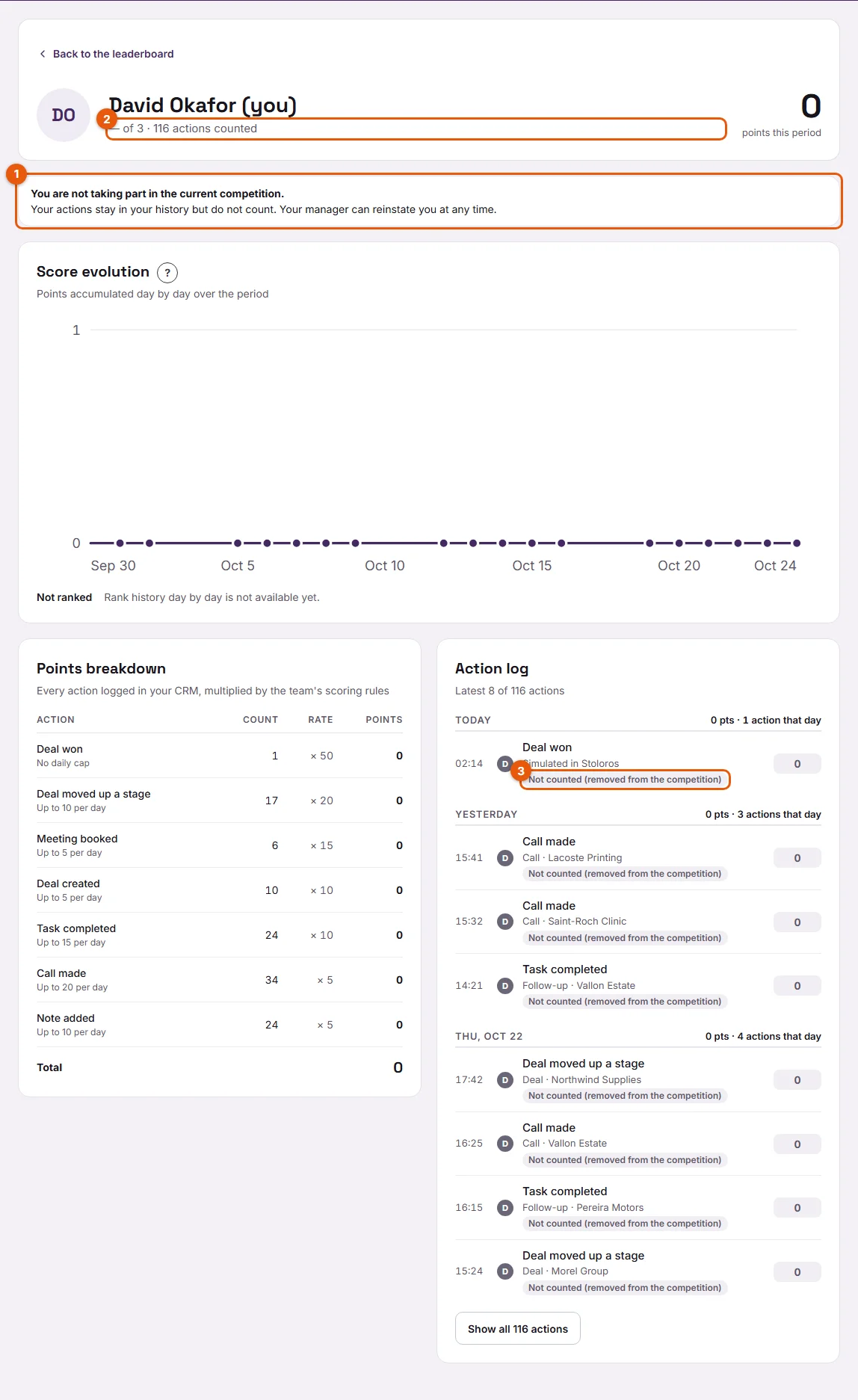Click "Latest 8 of 116 actions" subtitle

(510, 691)
